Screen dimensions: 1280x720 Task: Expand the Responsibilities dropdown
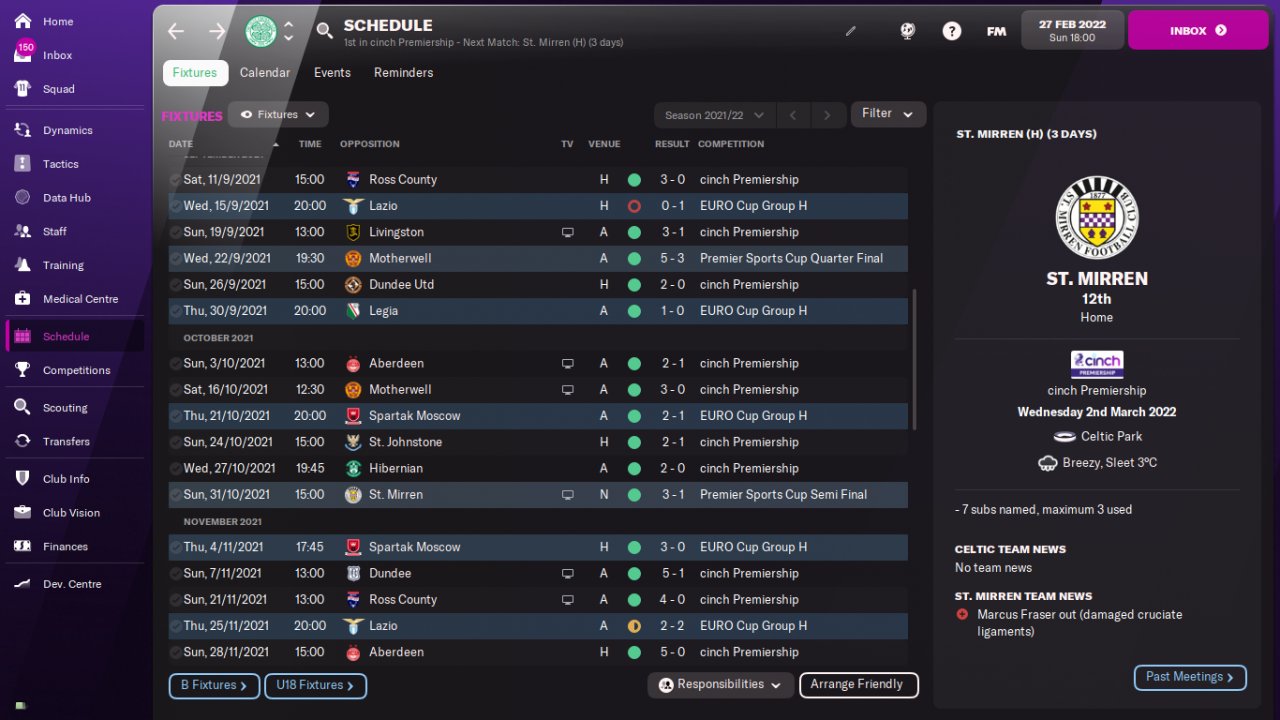[x=720, y=685]
